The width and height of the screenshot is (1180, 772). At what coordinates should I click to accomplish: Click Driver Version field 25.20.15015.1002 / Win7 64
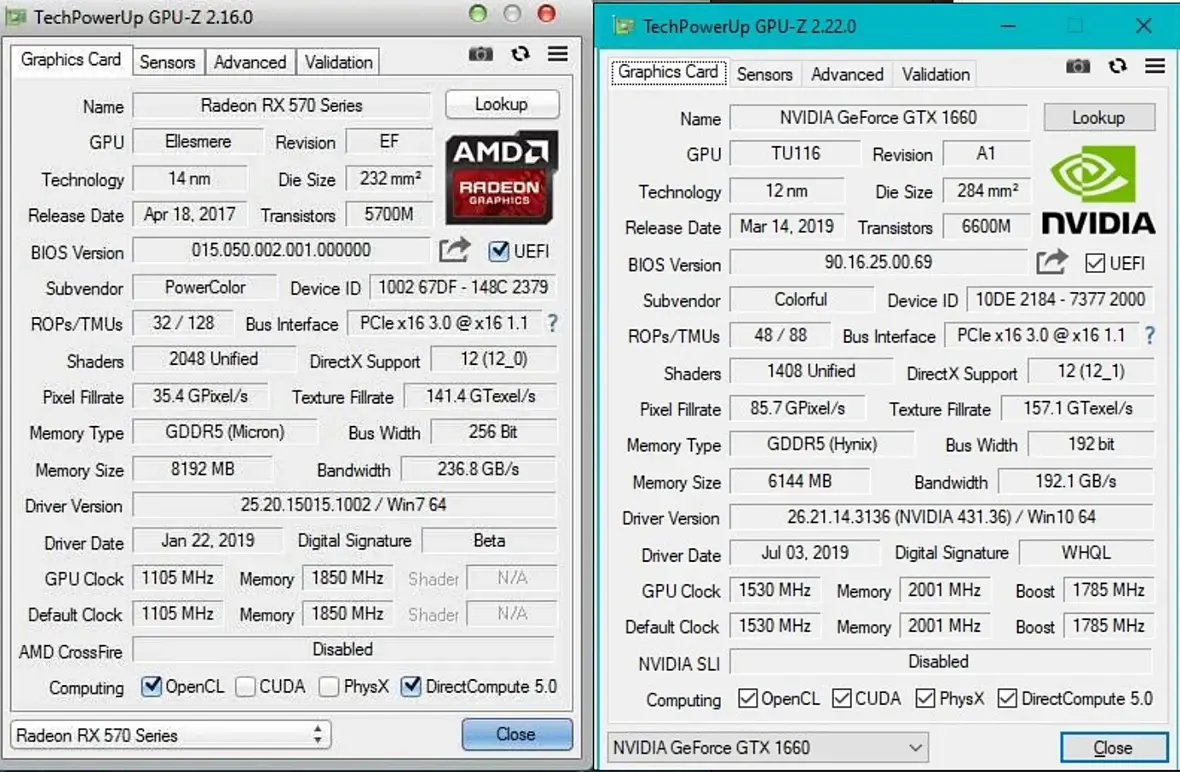344,504
